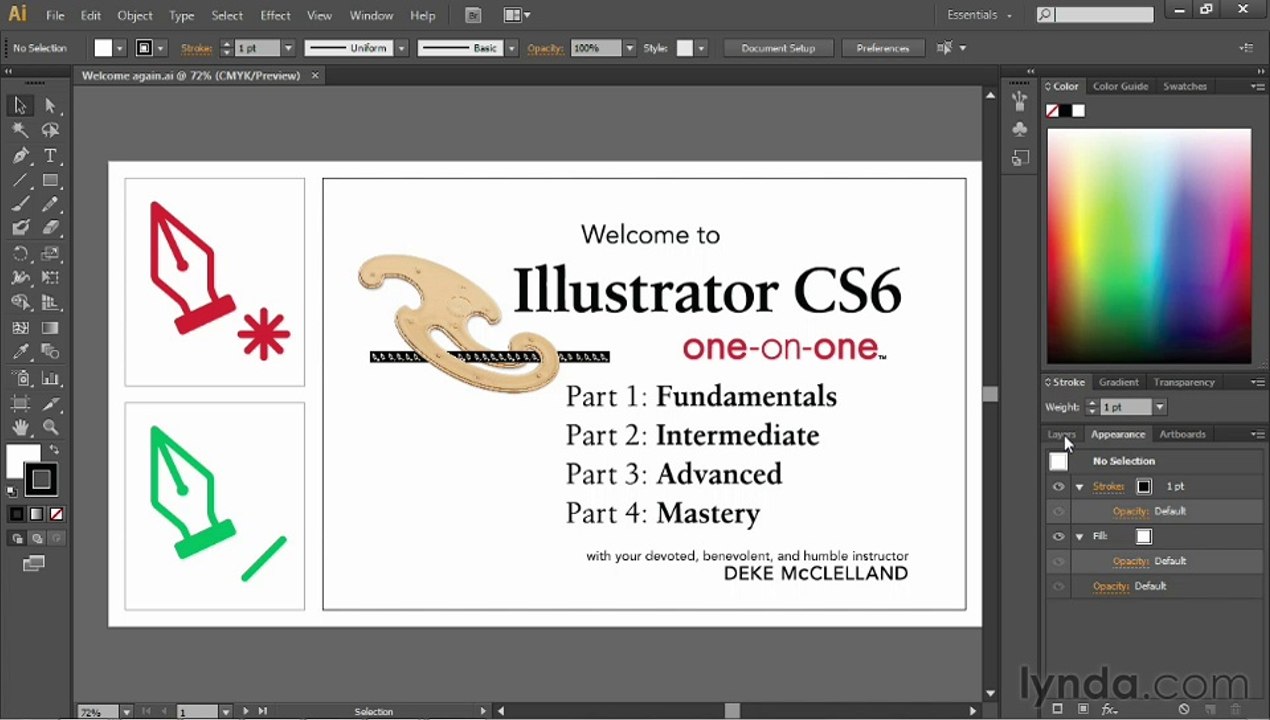Image resolution: width=1270 pixels, height=720 pixels.
Task: Click the white swatch in Color panel
Action: point(1078,111)
